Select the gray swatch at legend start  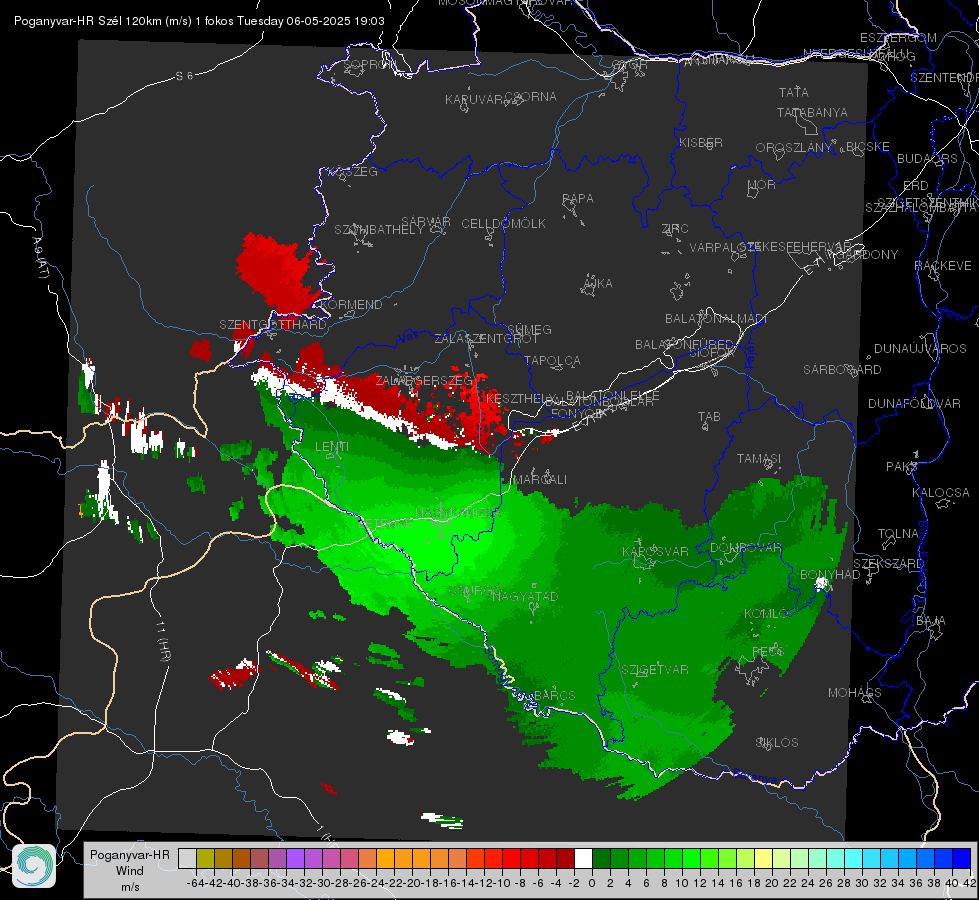point(187,859)
